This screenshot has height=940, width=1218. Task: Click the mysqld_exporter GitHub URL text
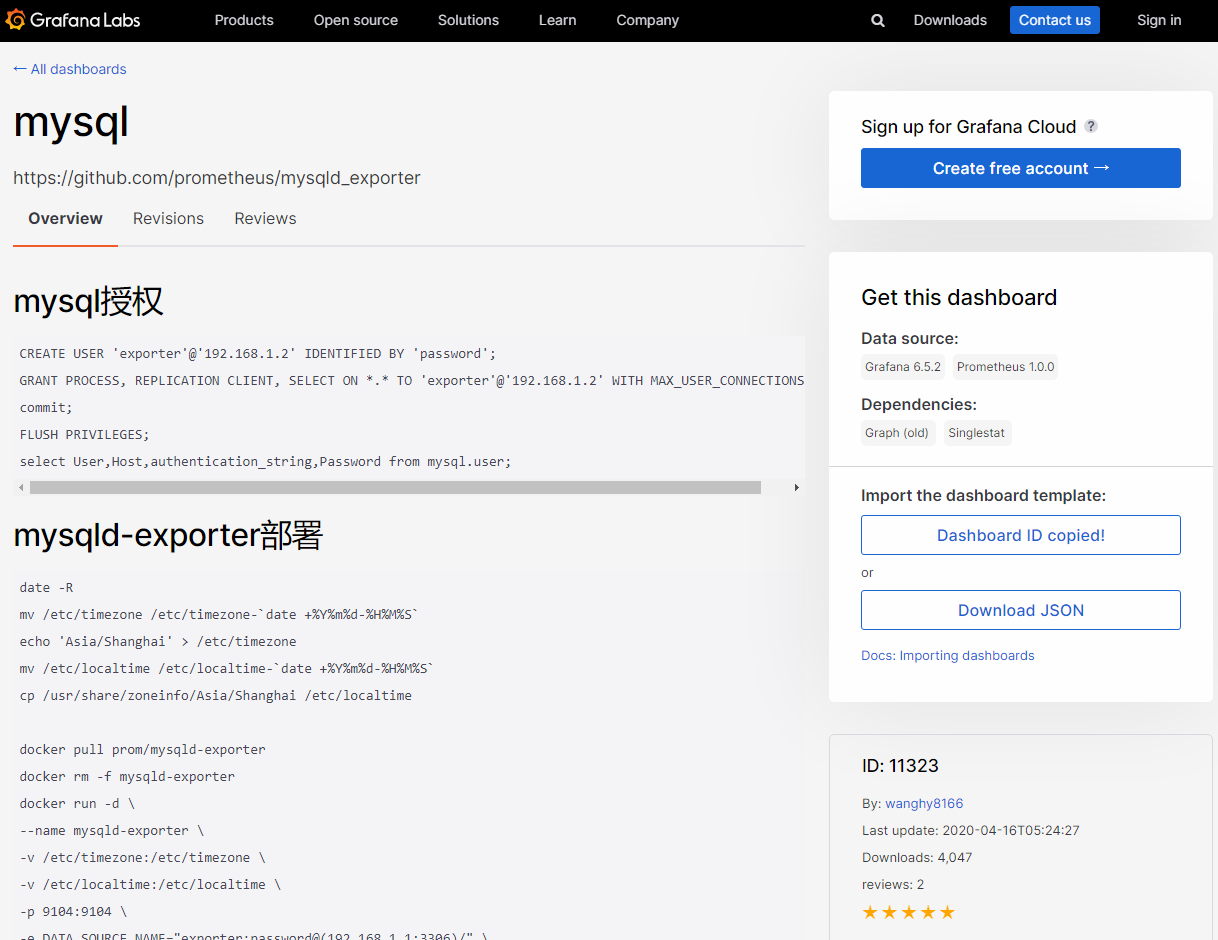coord(217,178)
